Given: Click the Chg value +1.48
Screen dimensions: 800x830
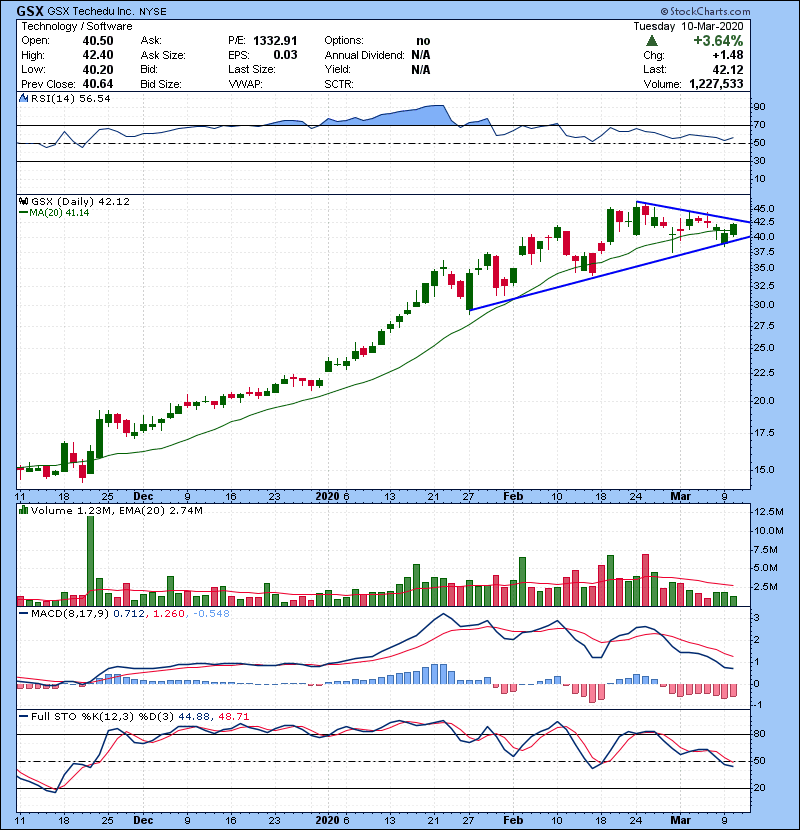Looking at the screenshot, I should [x=727, y=55].
